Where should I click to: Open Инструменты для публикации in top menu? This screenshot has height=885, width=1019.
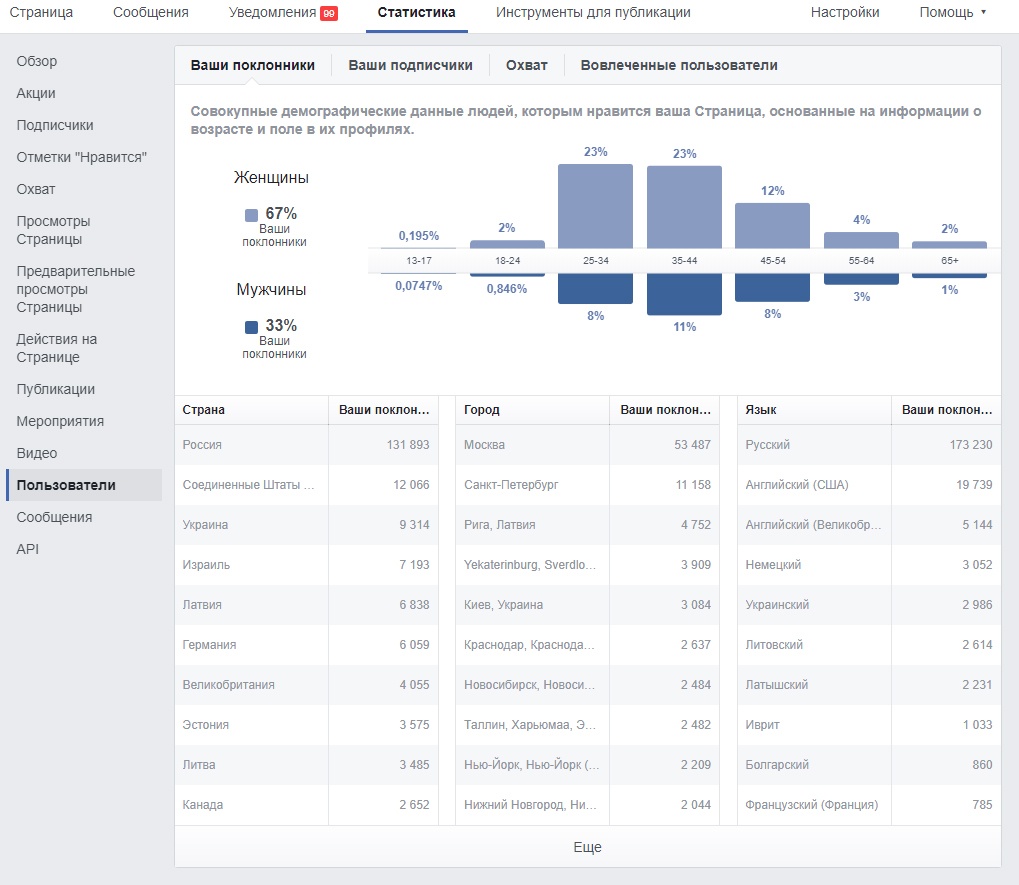593,13
